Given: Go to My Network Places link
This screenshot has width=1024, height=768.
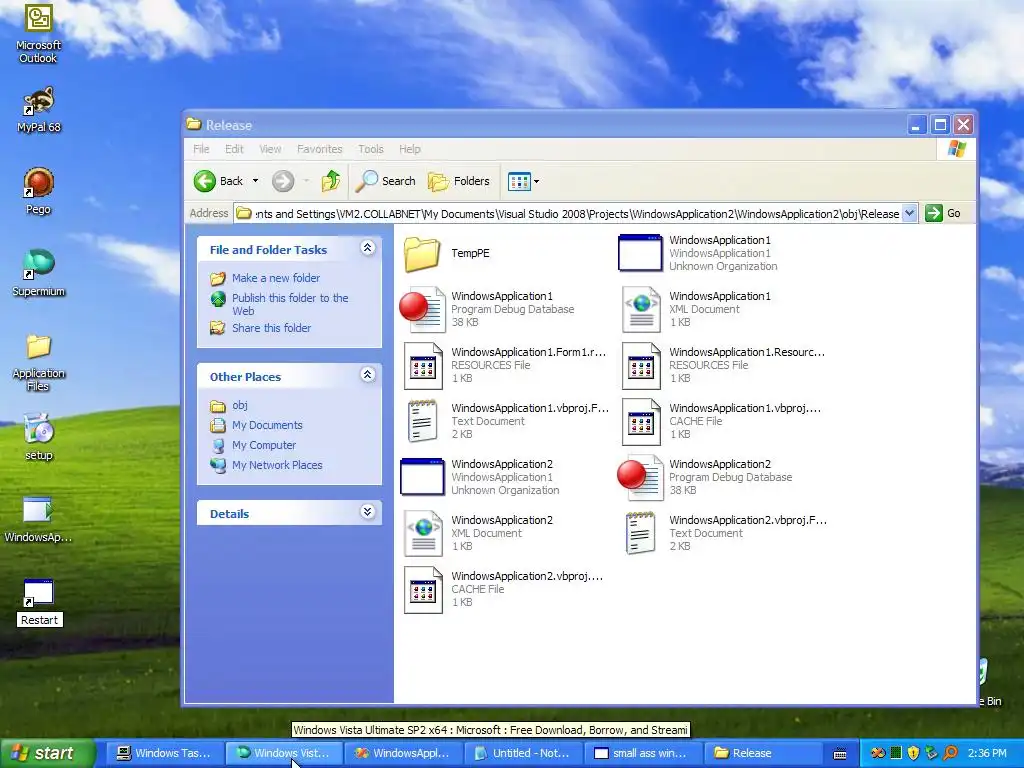Looking at the screenshot, I should click(277, 465).
